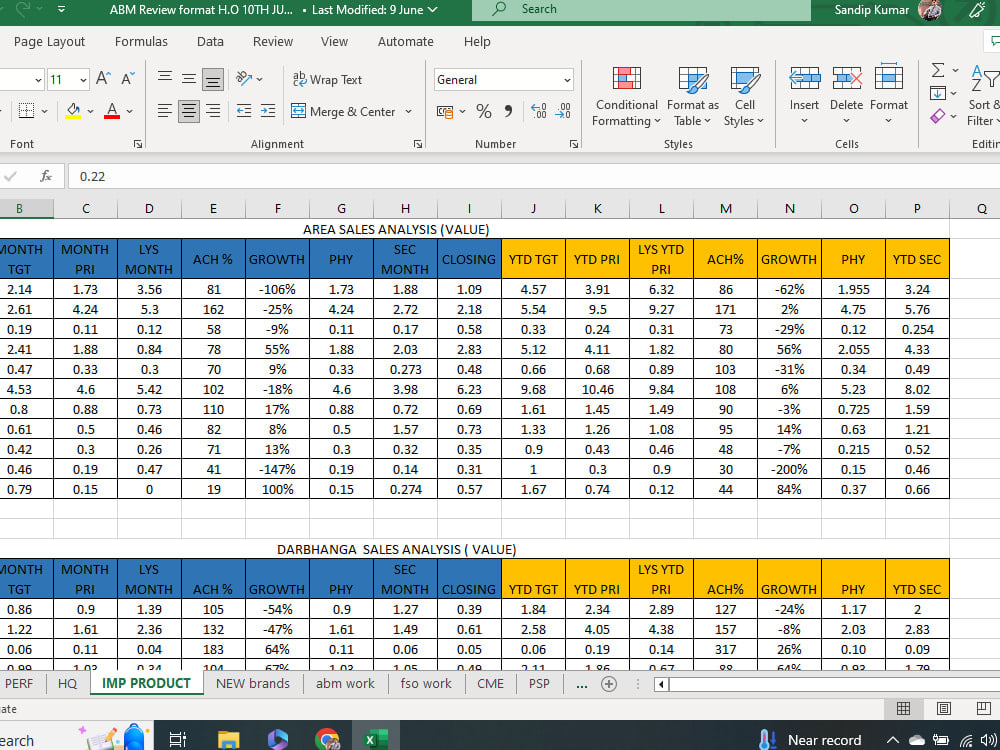Align text right in the cell
The width and height of the screenshot is (1000, 750).
pyautogui.click(x=213, y=112)
